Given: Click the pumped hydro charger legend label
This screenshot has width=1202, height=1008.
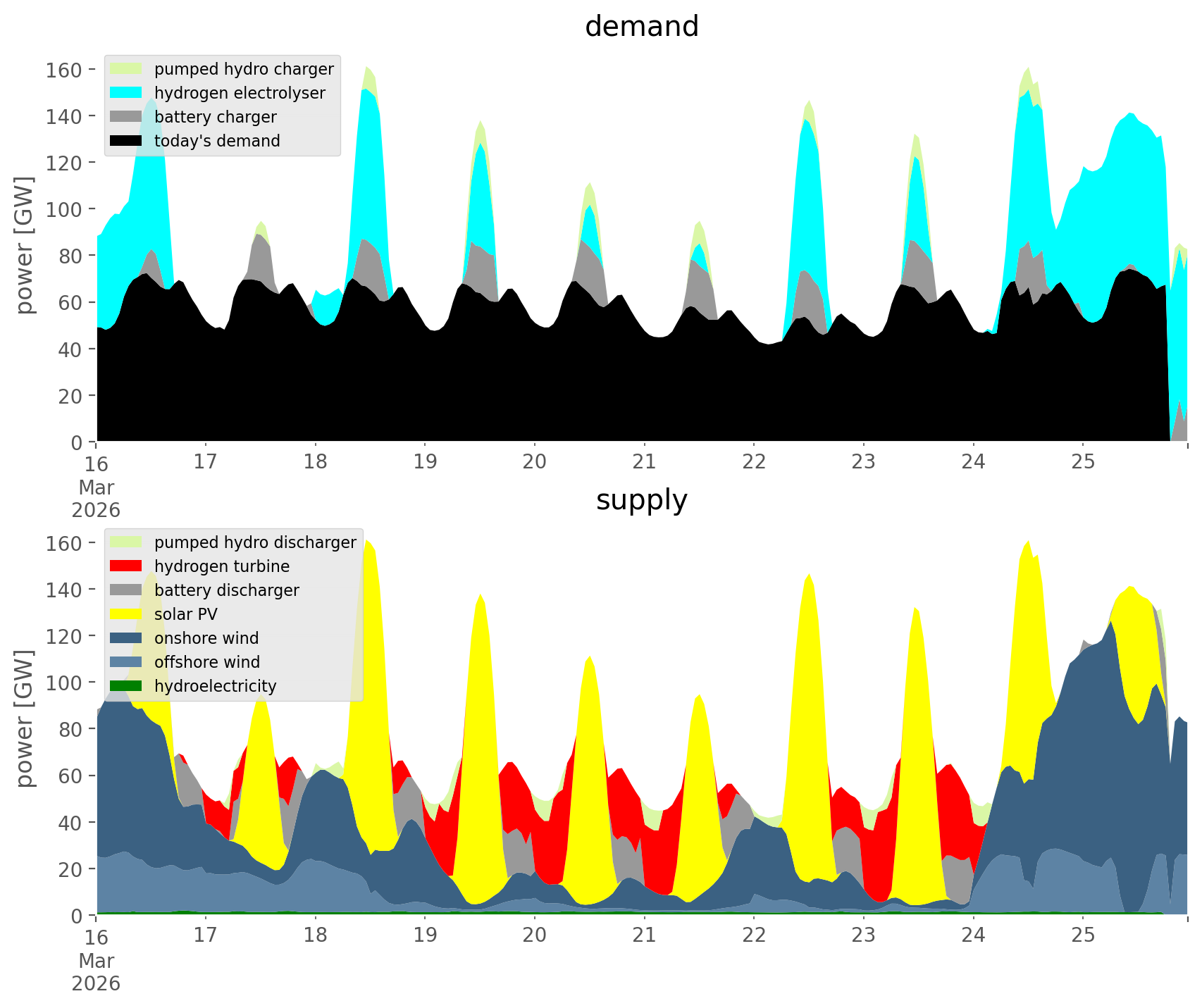Looking at the screenshot, I should [x=244, y=69].
